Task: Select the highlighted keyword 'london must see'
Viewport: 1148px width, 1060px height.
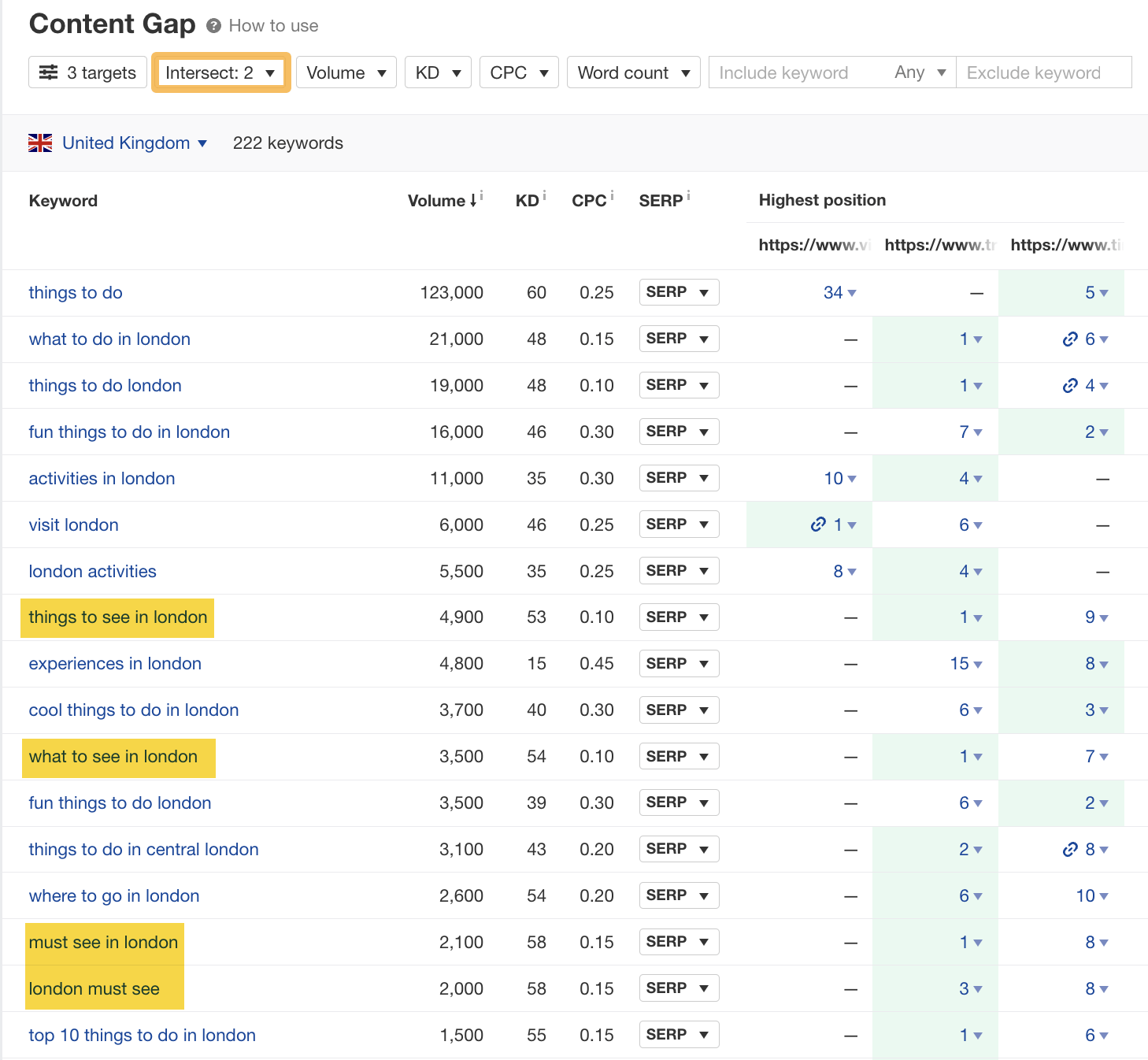Action: 94,988
